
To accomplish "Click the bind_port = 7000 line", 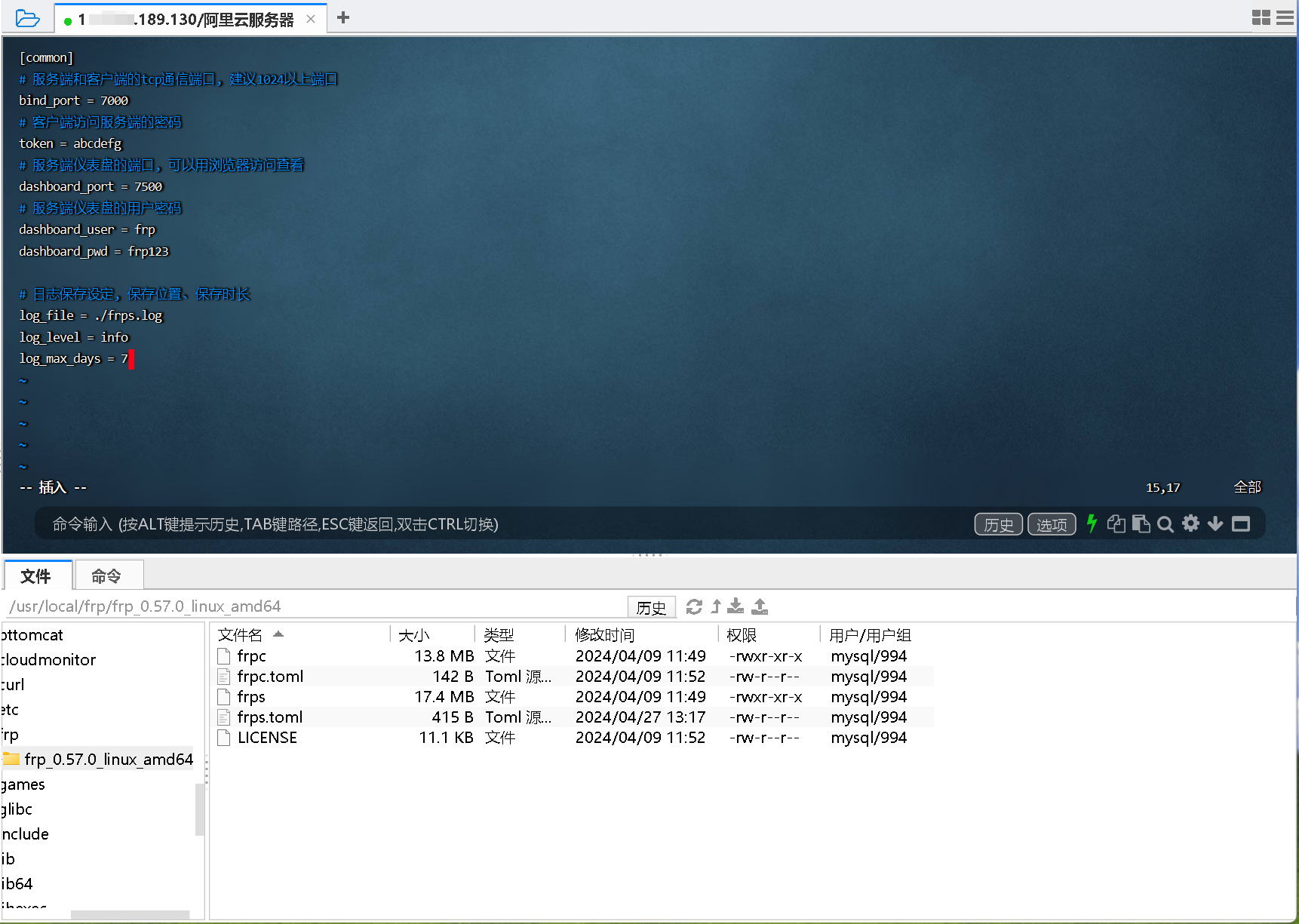I will (x=74, y=100).
